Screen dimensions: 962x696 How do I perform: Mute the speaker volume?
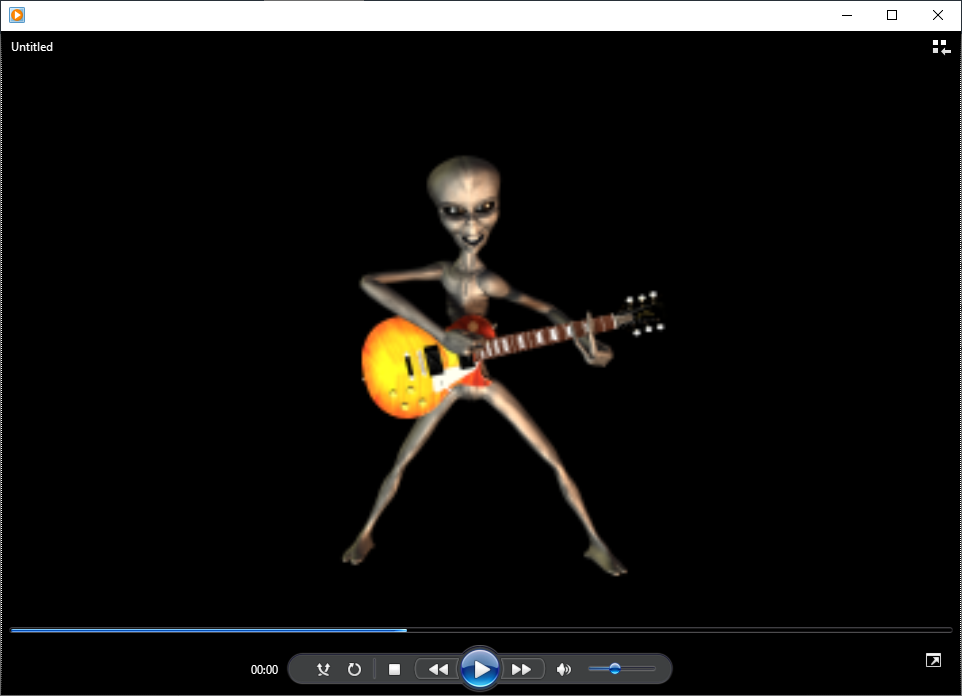[x=564, y=669]
